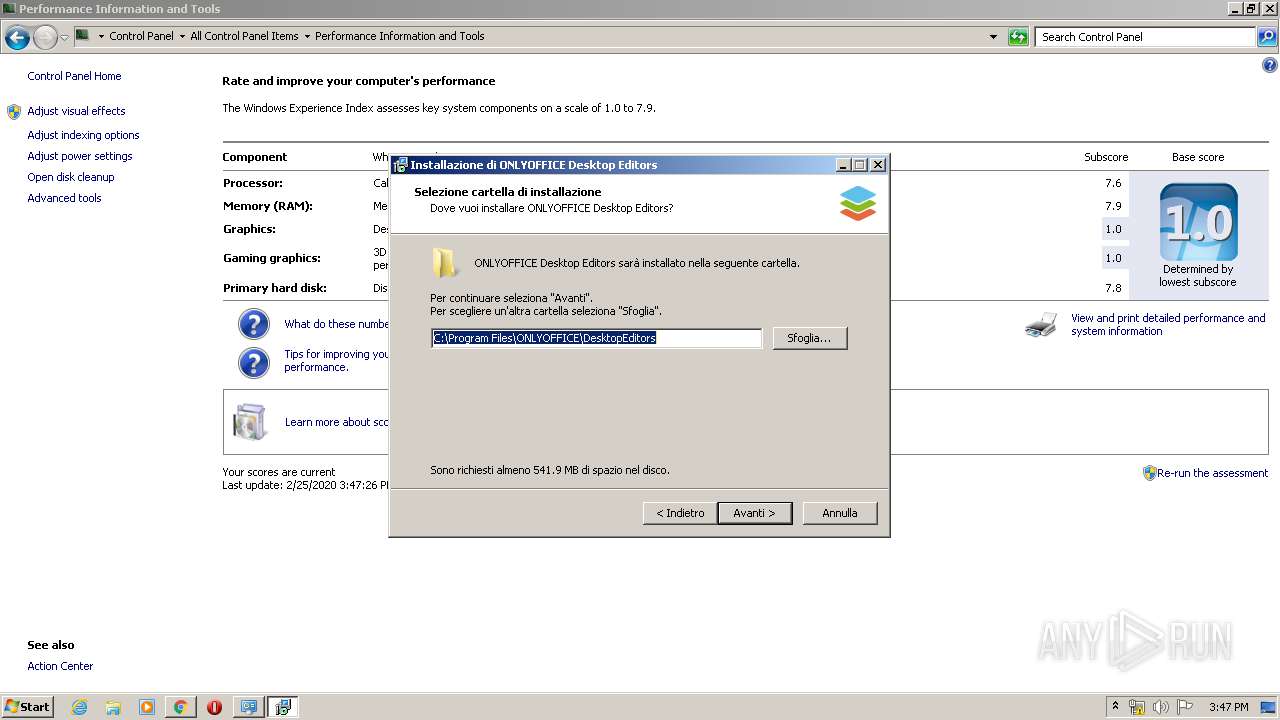
Task: Open Internet Explorer from the taskbar
Action: 79,707
